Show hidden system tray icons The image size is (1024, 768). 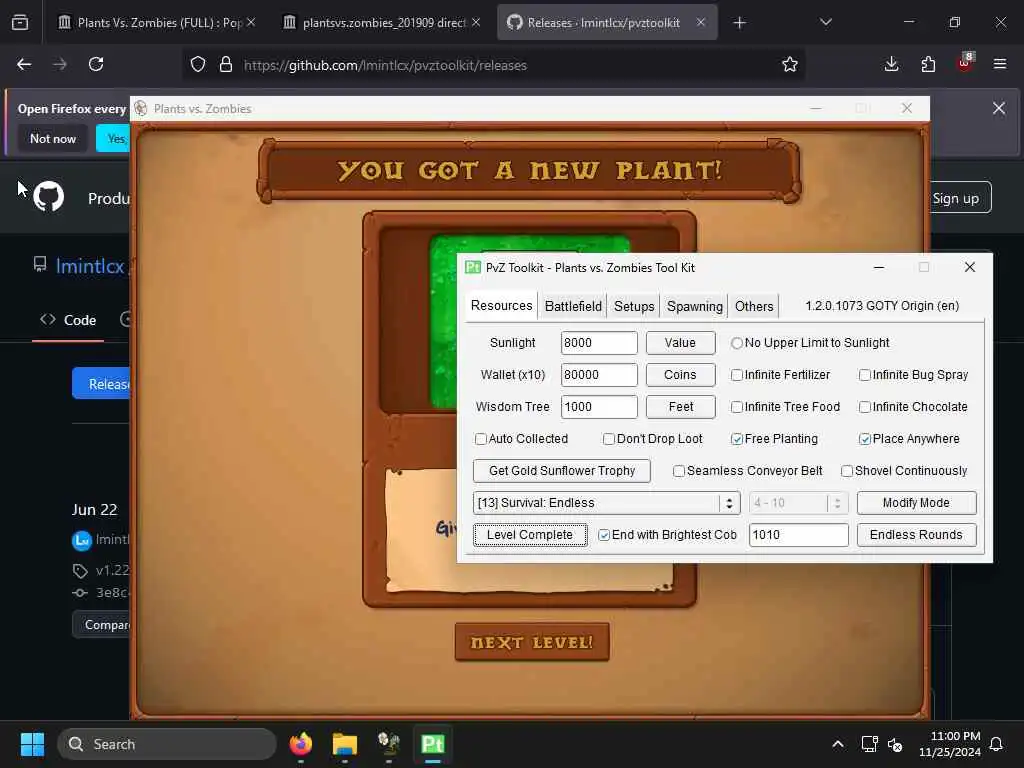(838, 744)
